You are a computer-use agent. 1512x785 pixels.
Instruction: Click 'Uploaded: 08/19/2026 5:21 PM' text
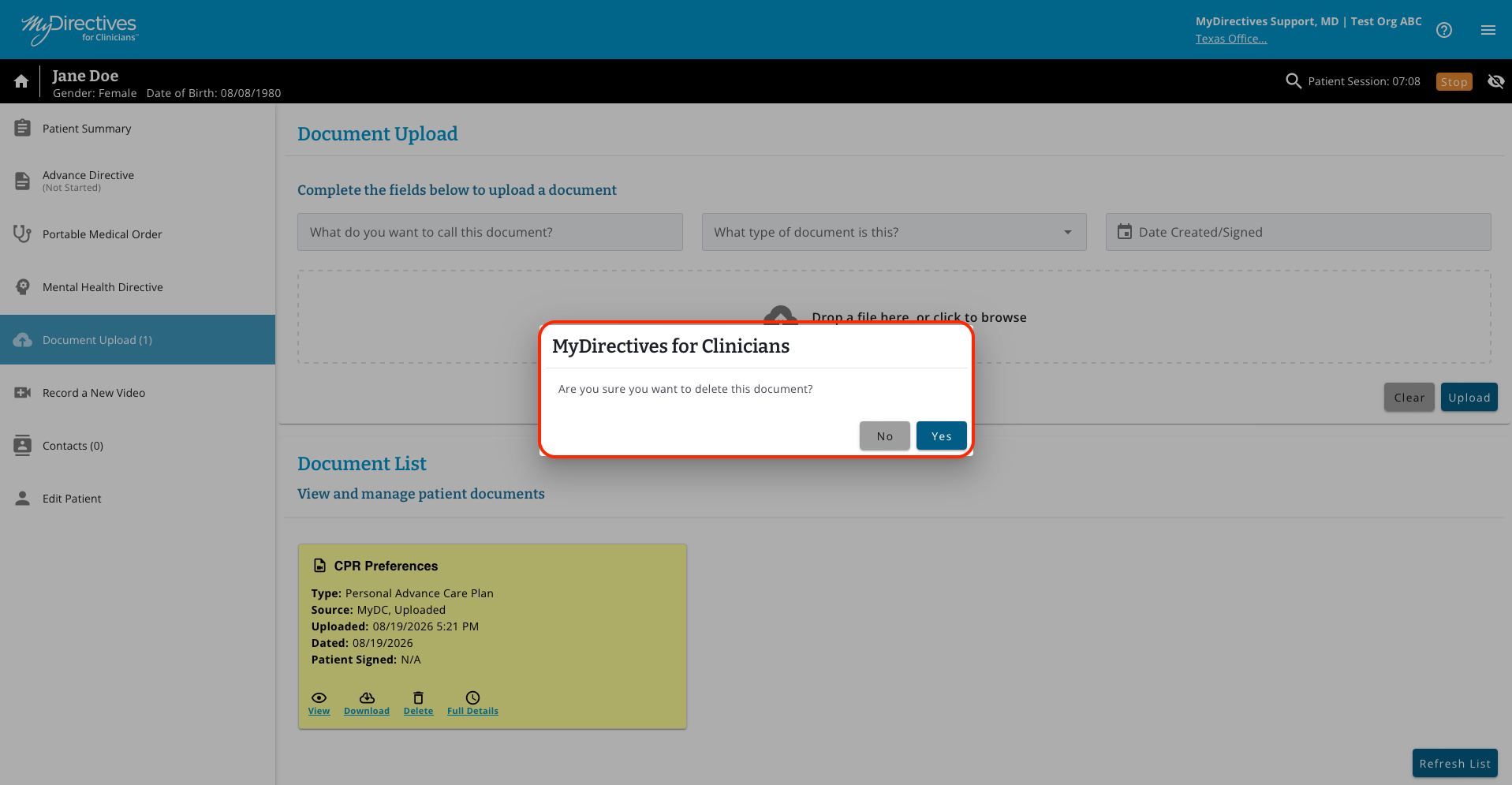(395, 626)
